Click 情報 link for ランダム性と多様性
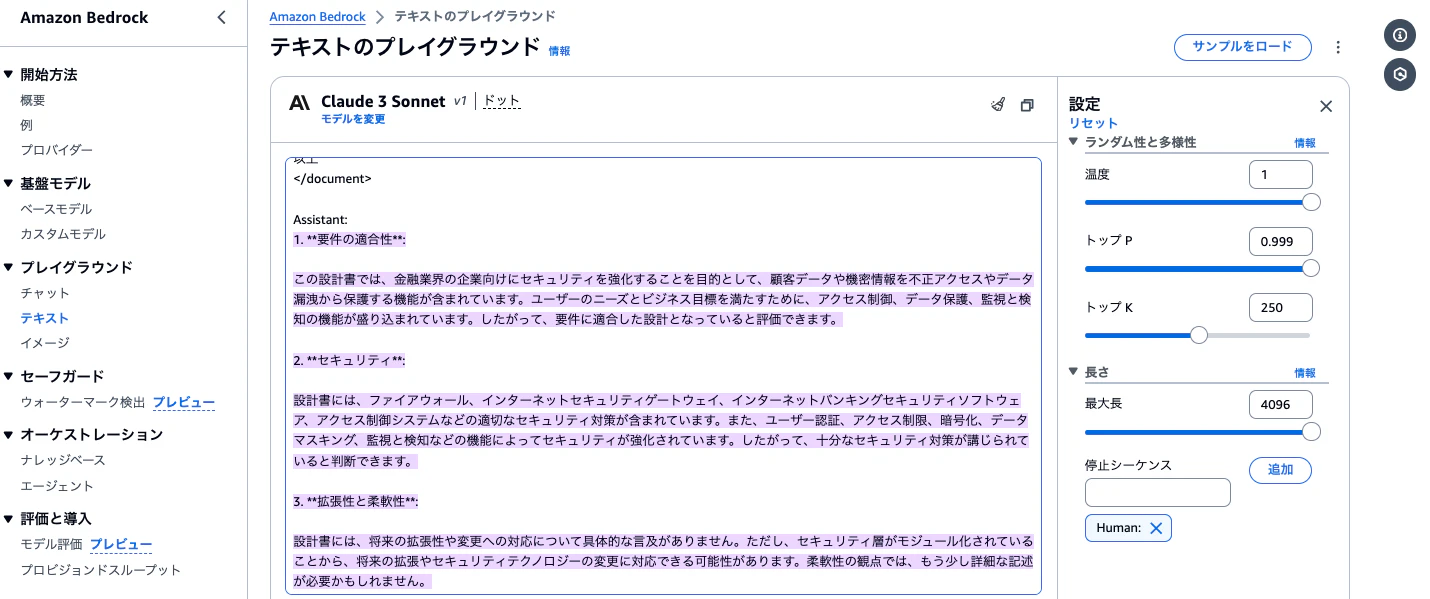The image size is (1430, 599). click(x=1305, y=143)
